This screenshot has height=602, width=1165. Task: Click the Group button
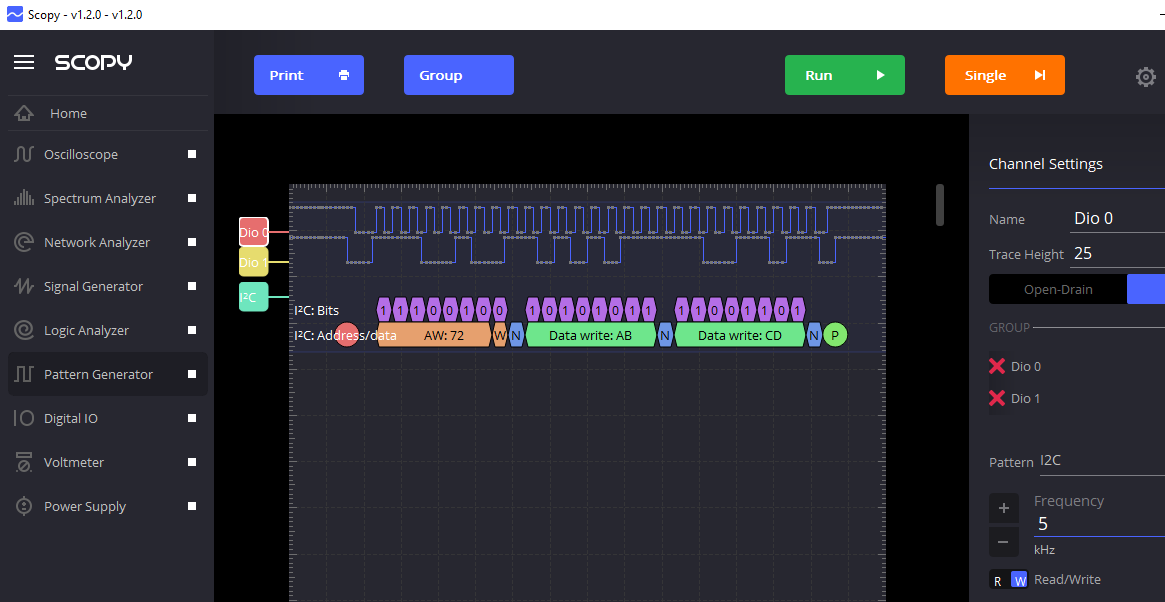pyautogui.click(x=458, y=75)
